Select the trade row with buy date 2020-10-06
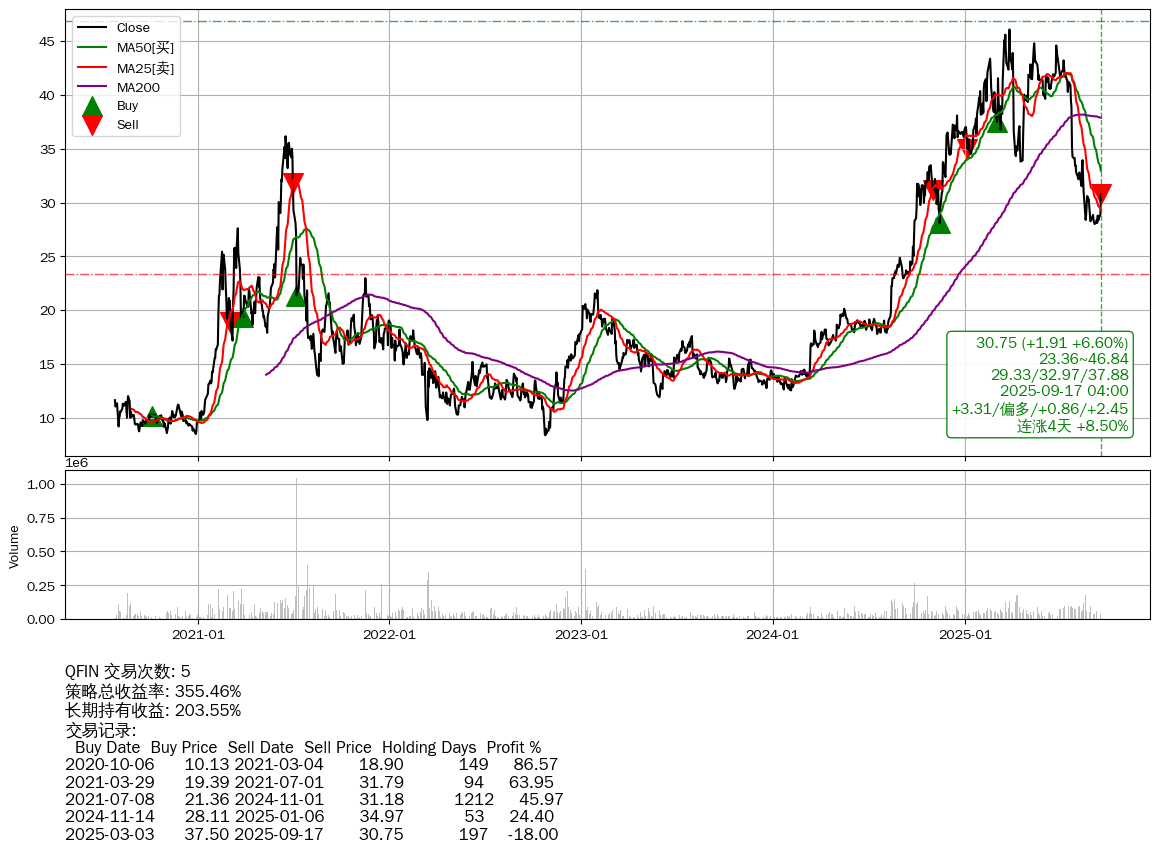 311,765
